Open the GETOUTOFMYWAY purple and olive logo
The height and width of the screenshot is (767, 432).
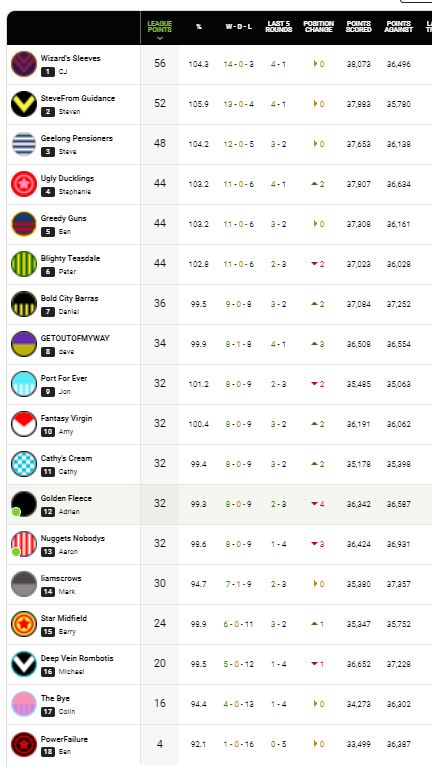tap(24, 344)
